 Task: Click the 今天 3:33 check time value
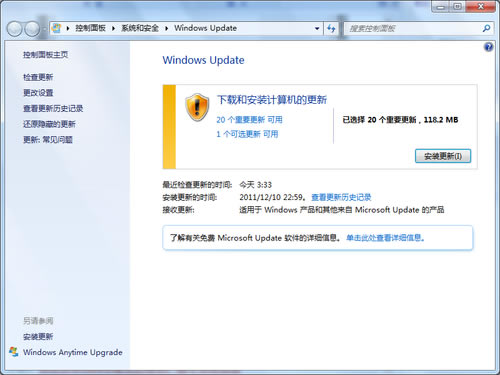tap(255, 185)
